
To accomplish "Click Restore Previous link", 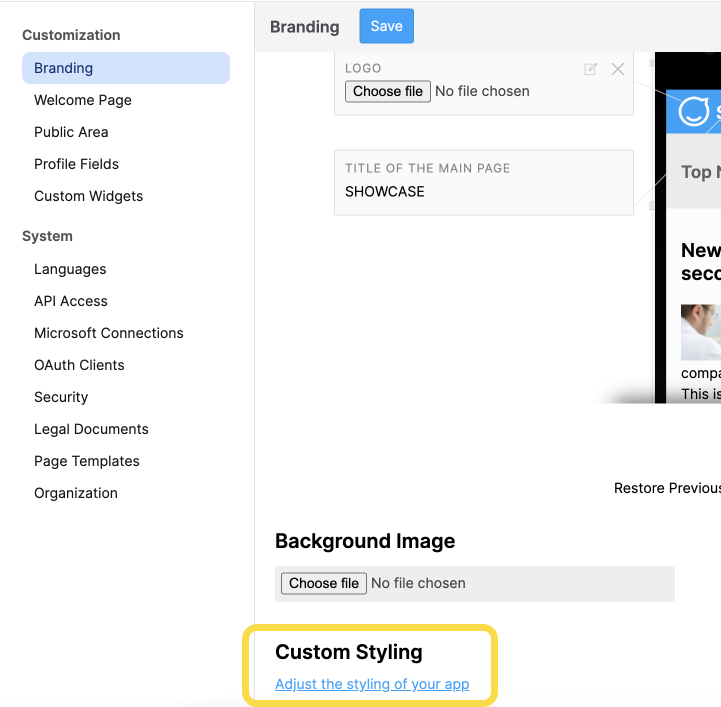I will (x=667, y=488).
